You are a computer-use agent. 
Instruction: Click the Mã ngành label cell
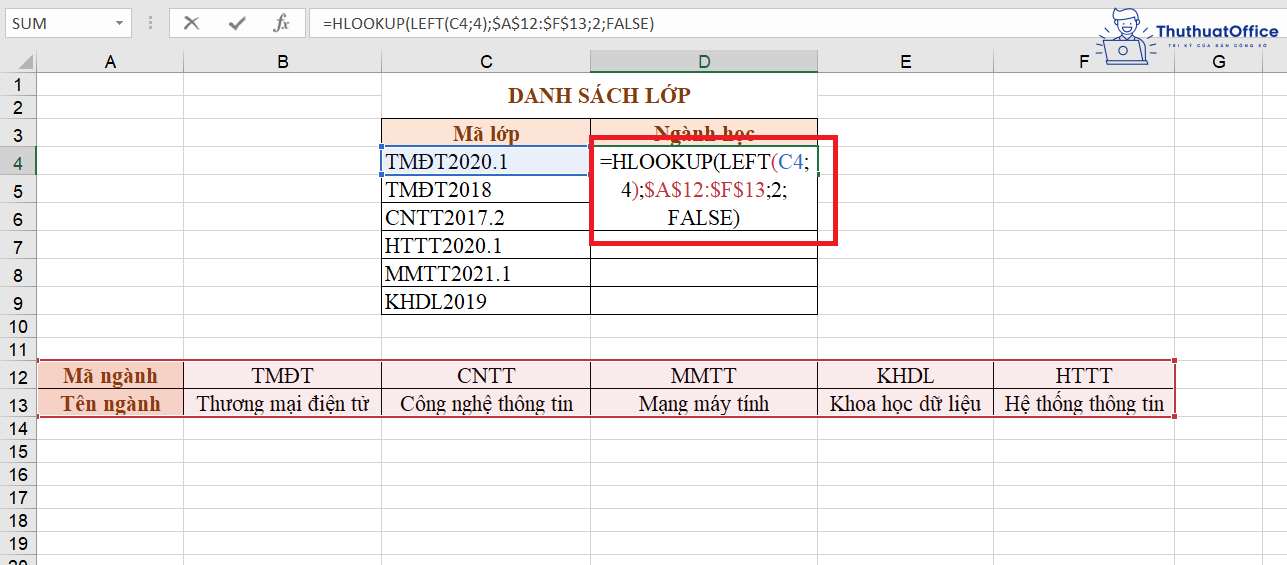click(x=110, y=376)
